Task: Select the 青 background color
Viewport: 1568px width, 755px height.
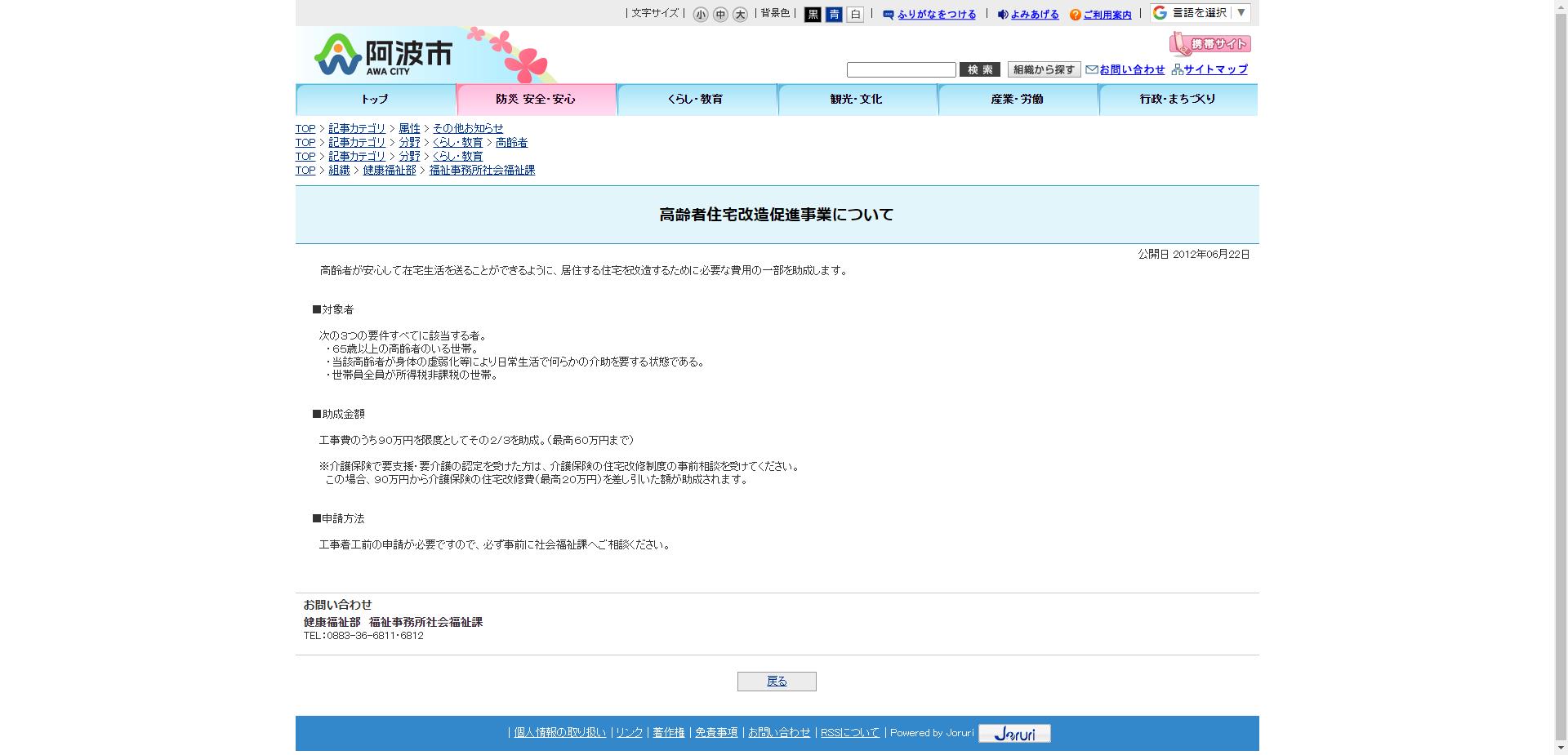Action: tap(834, 14)
